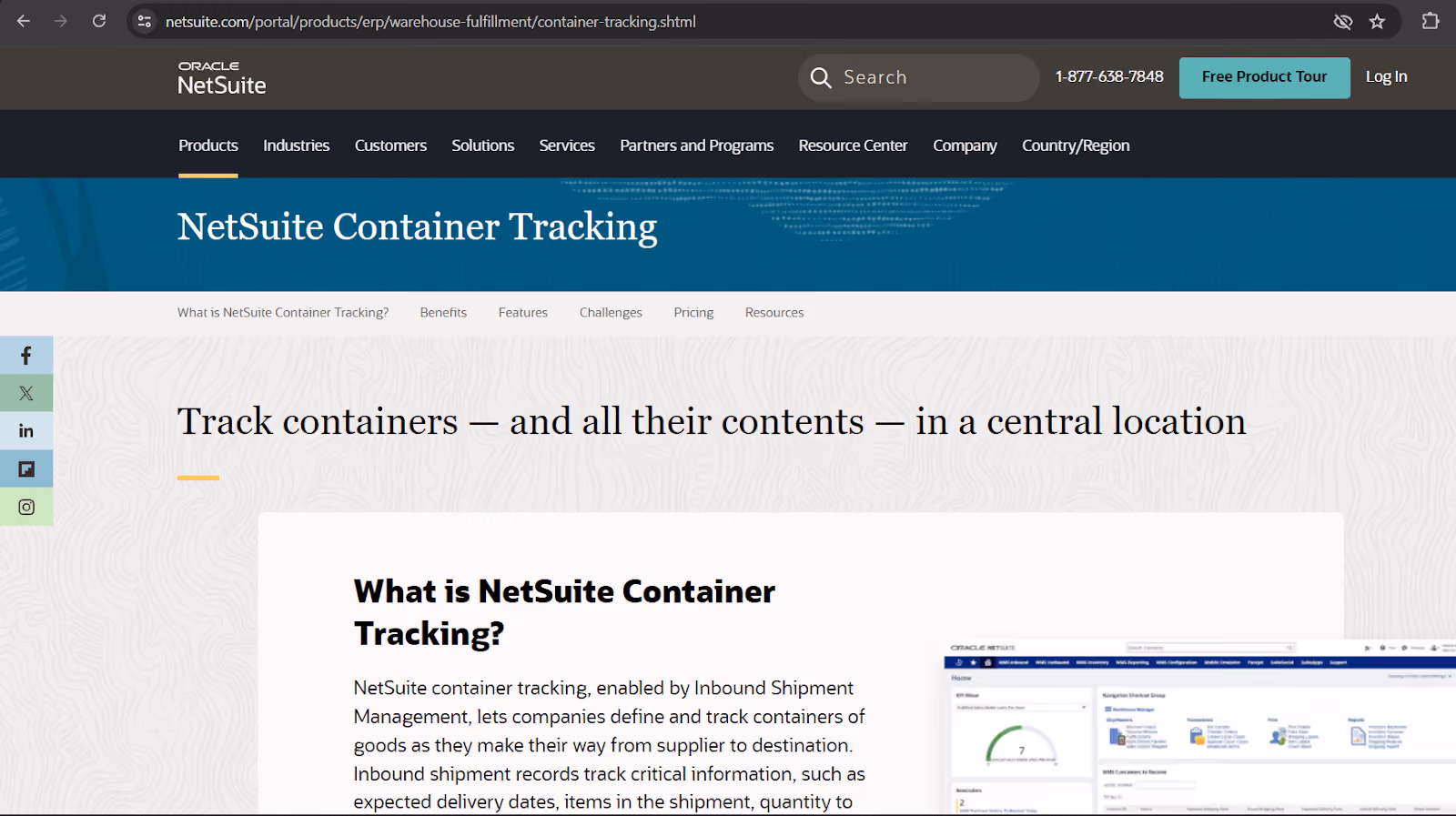Jump to the Pricing section
This screenshot has width=1456, height=816.
pos(693,312)
